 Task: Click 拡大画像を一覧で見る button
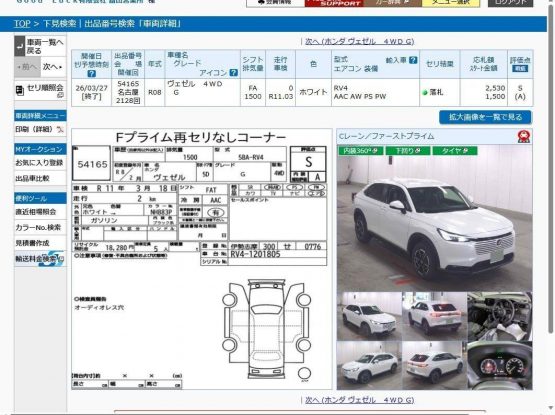pos(485,117)
